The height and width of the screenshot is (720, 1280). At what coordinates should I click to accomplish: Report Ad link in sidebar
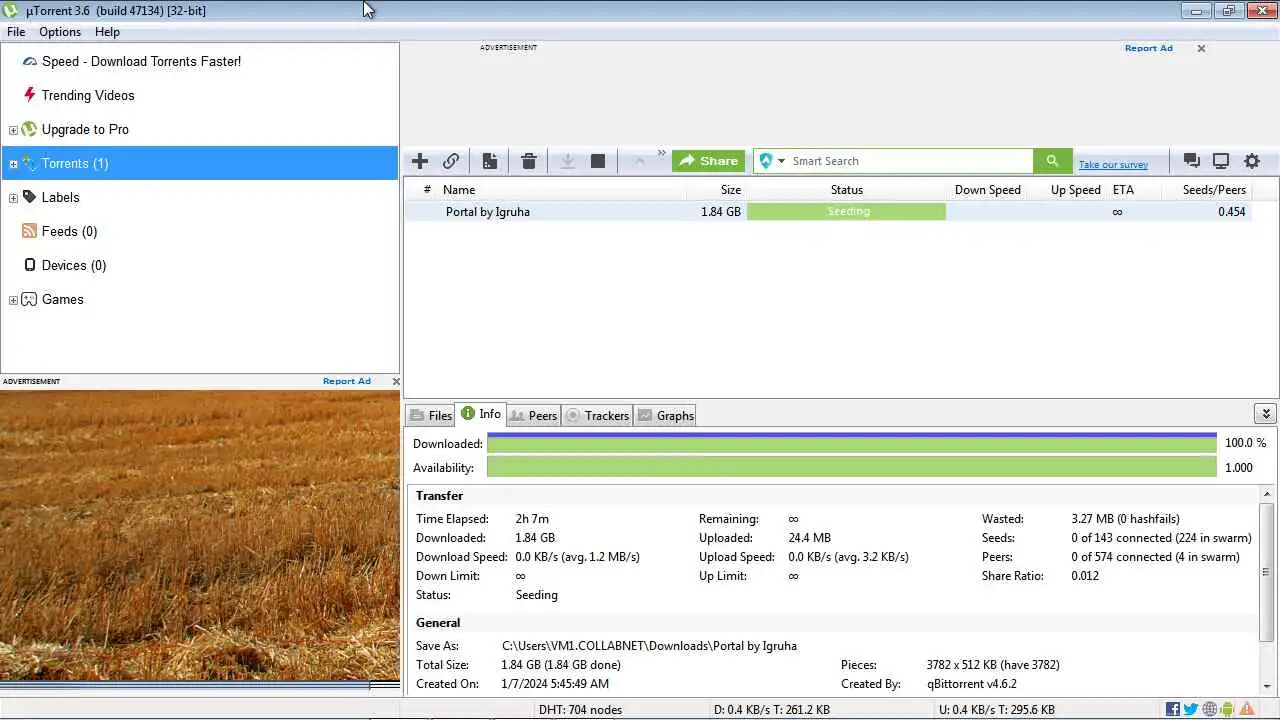(x=346, y=381)
